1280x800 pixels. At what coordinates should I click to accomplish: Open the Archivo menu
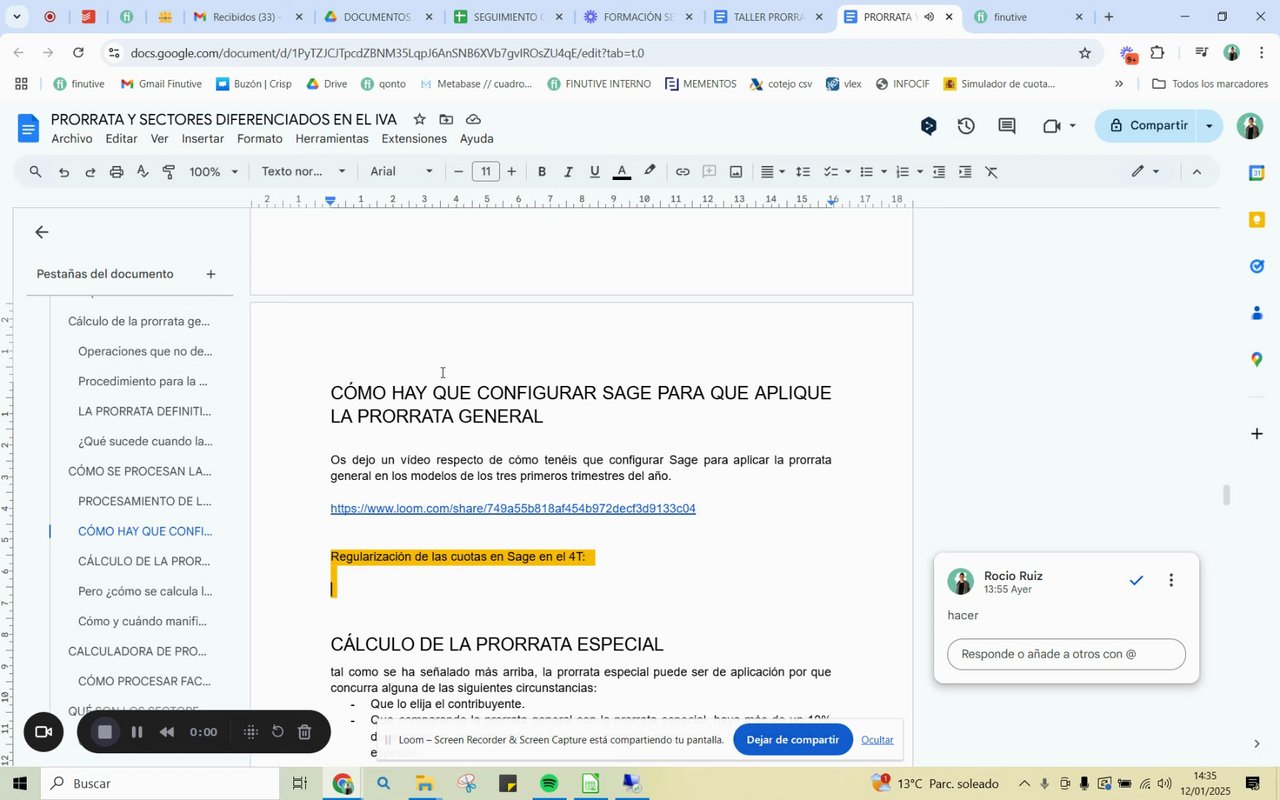[72, 139]
